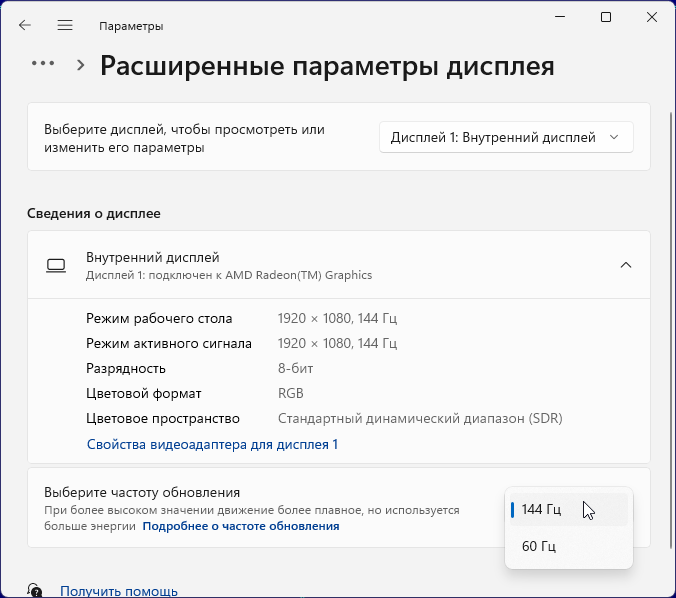Click the Выберите частоту обновления label
Screen dimensions: 676x598
click(142, 493)
